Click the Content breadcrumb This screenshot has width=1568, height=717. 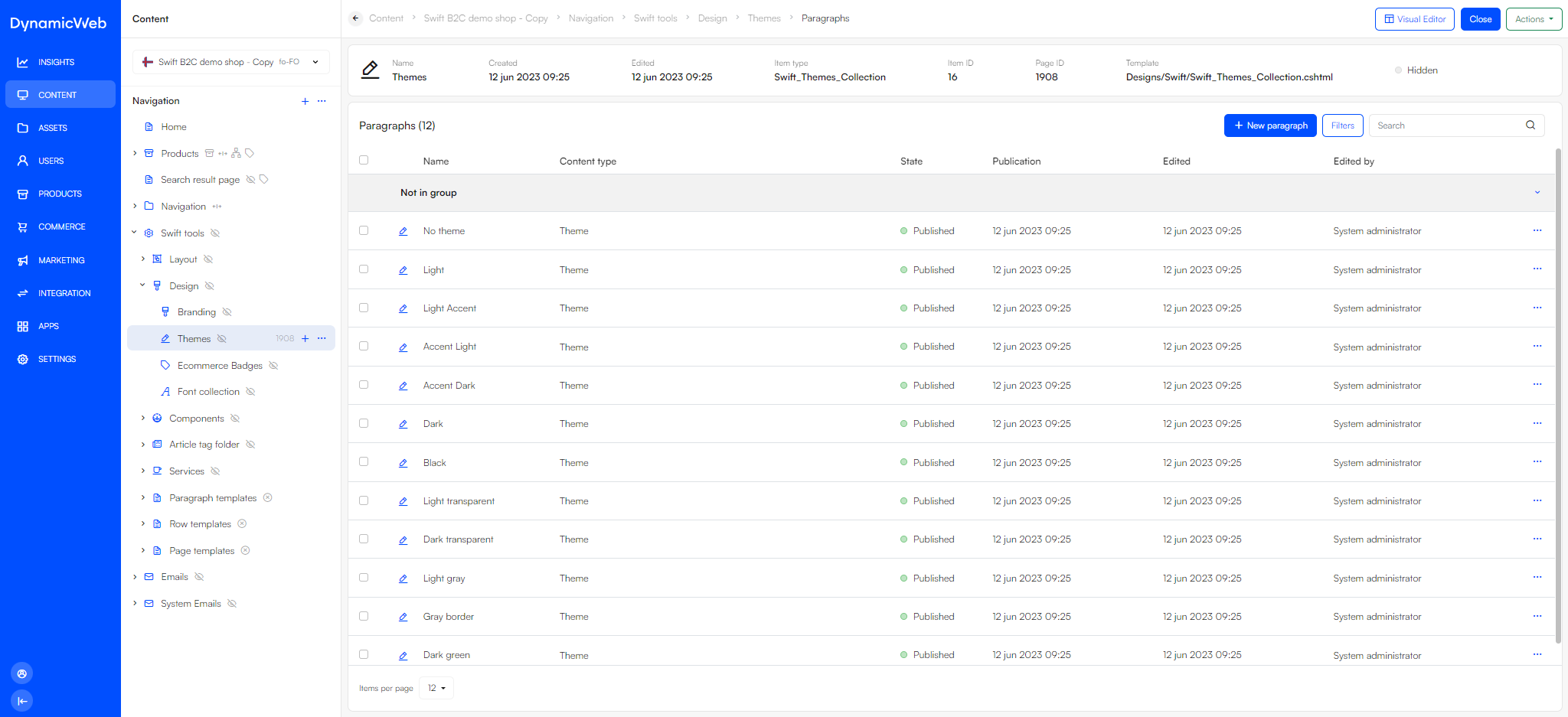386,18
